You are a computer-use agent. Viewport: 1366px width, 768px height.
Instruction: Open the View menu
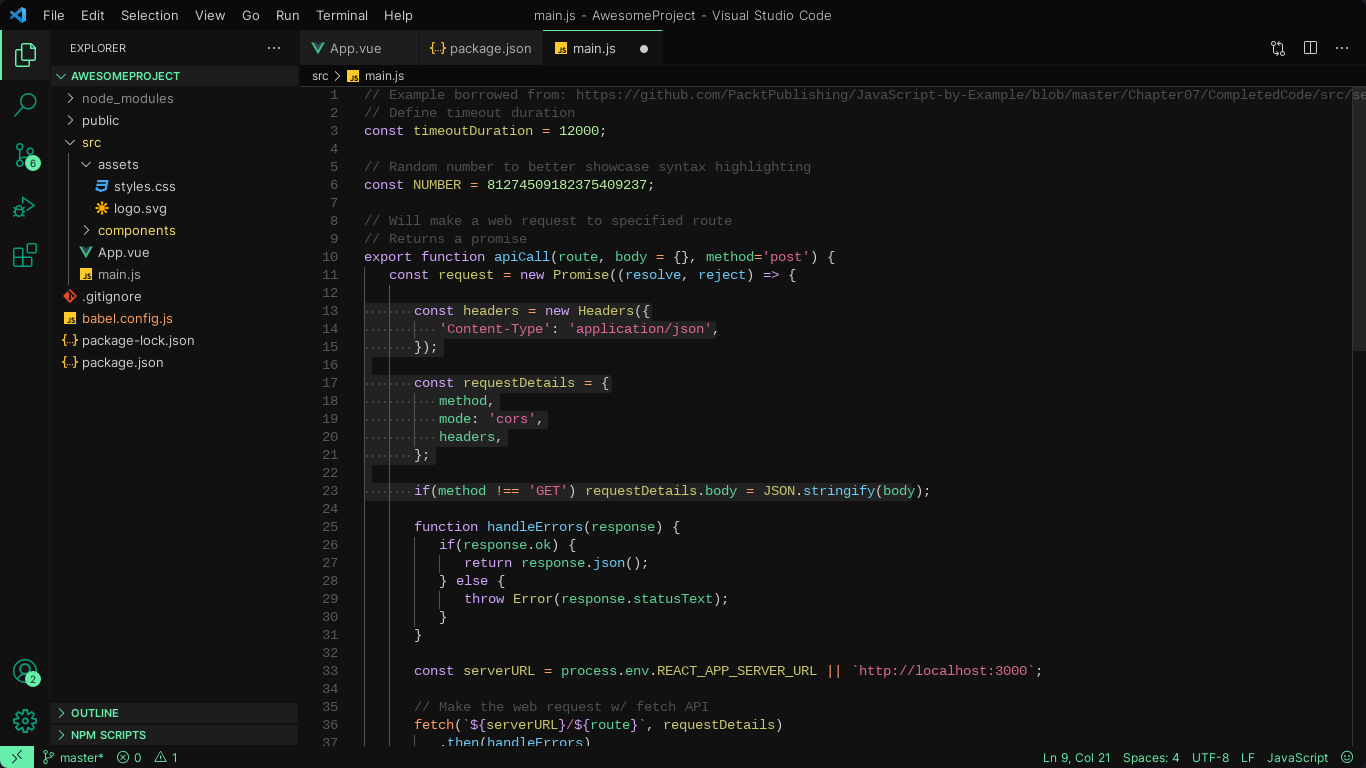210,15
